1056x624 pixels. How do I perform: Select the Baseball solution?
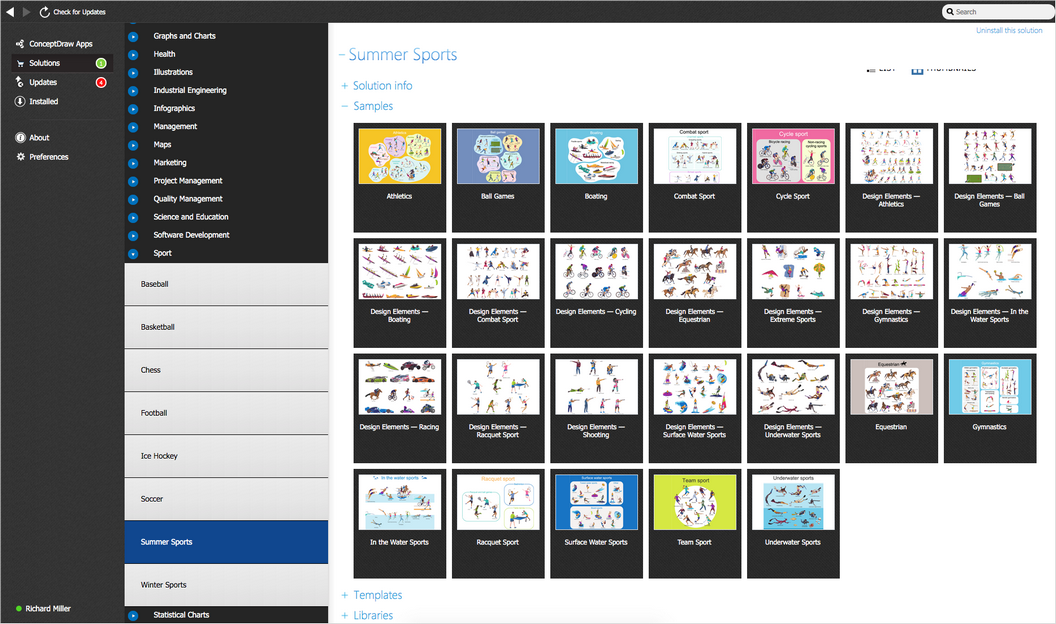click(226, 284)
